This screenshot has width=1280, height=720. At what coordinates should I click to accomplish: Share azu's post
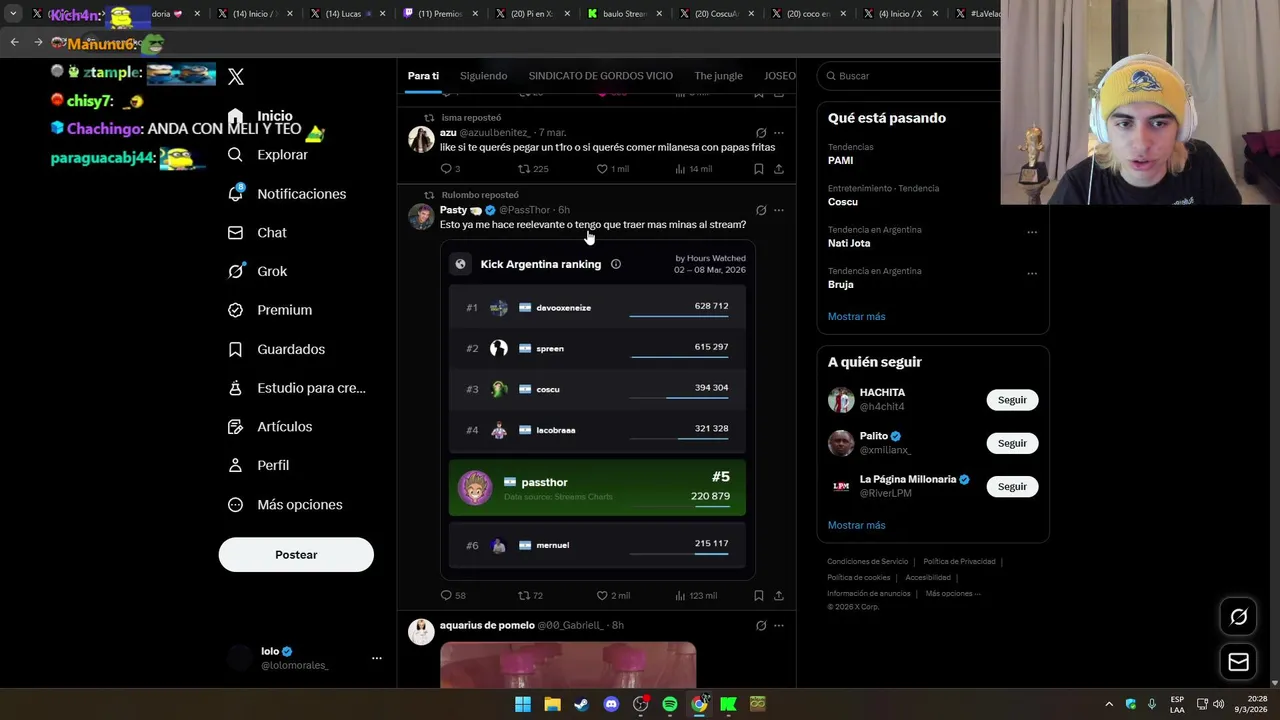(779, 169)
